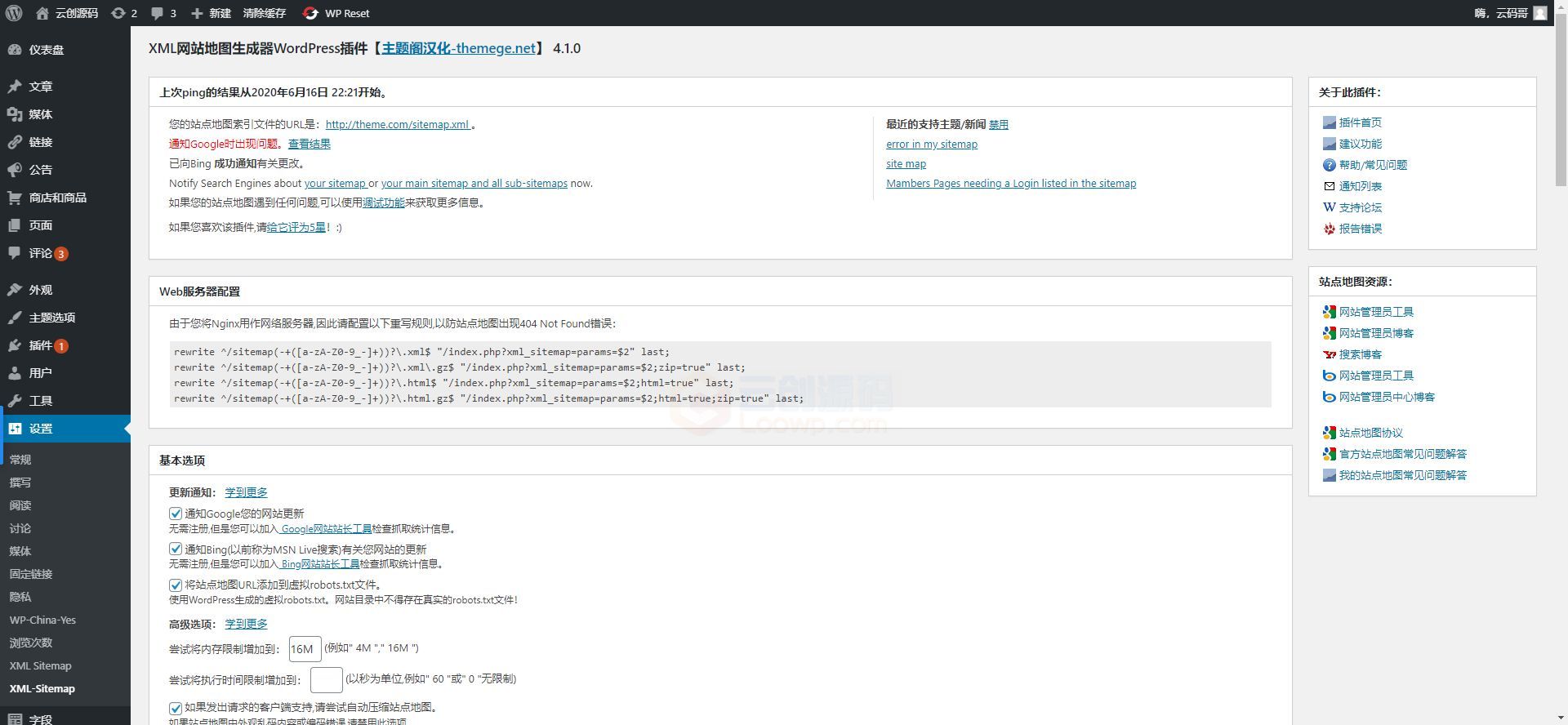Toggle 将站点地图URL添加到虚拟robots.txt checkbox
Viewport: 1568px width, 725px height.
click(x=176, y=585)
